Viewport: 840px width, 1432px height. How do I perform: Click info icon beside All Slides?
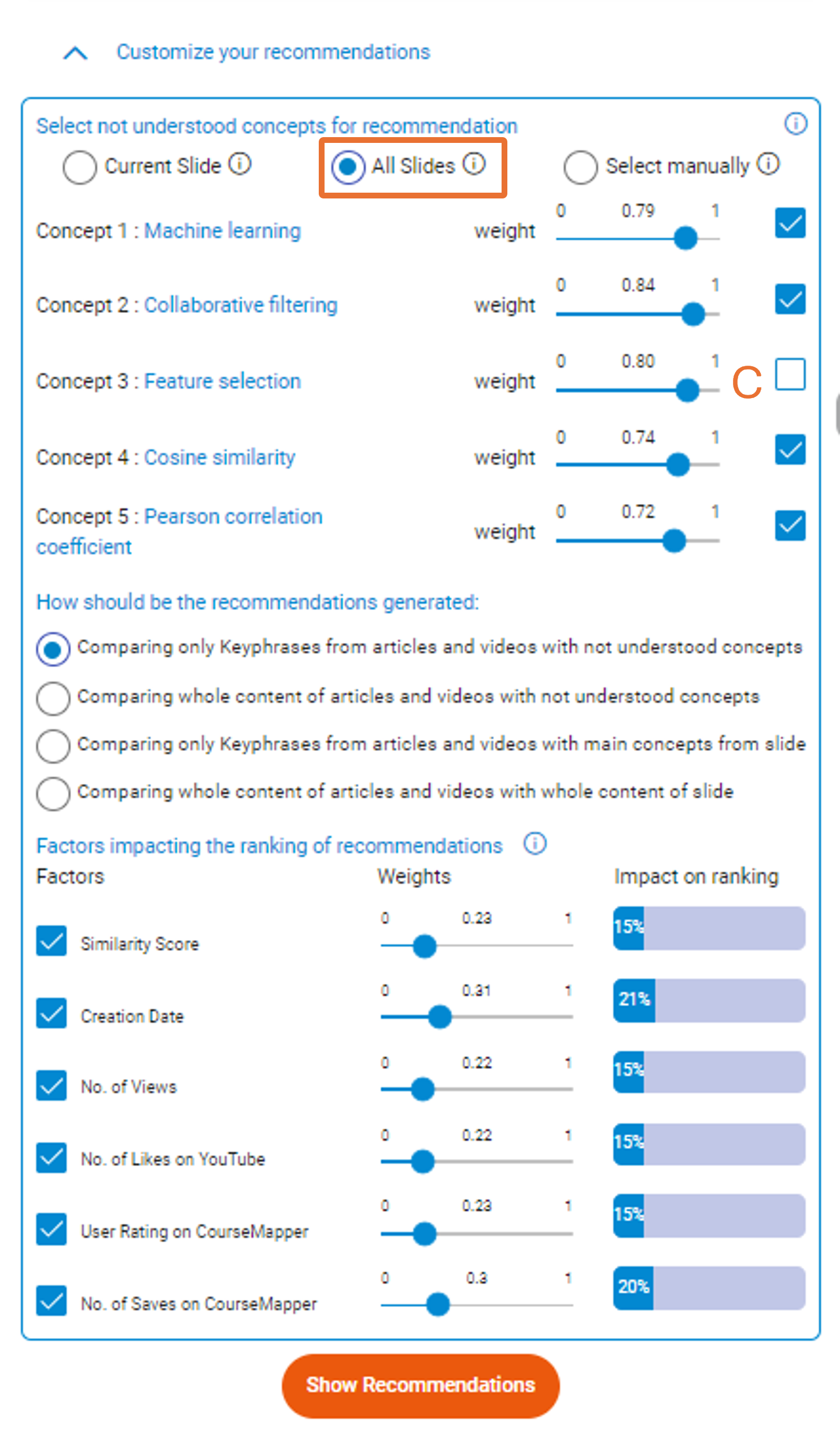pos(474,164)
